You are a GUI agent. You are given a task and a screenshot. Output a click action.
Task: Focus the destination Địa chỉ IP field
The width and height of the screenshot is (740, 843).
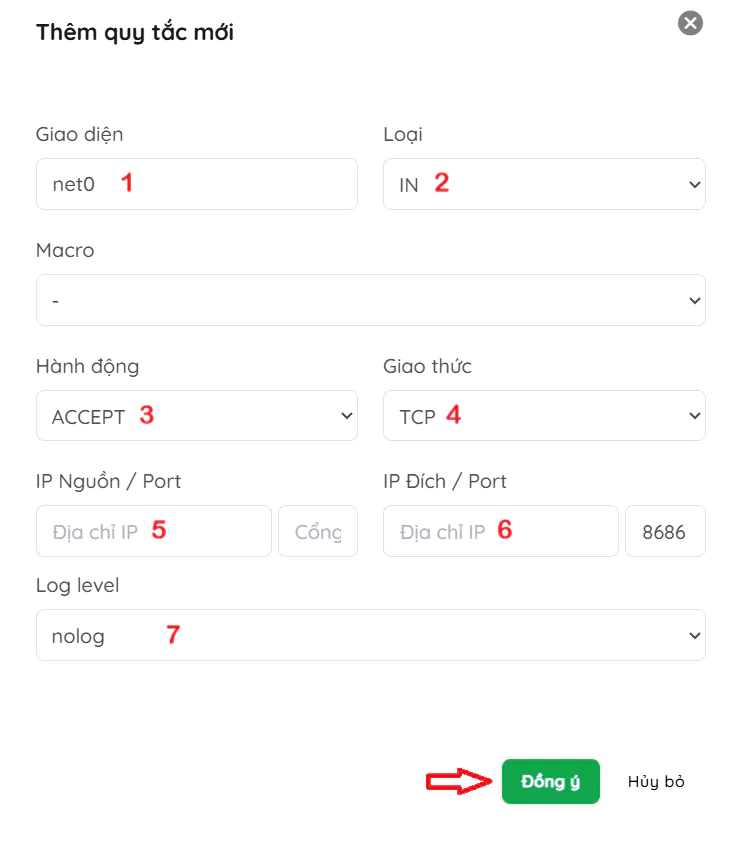click(500, 531)
